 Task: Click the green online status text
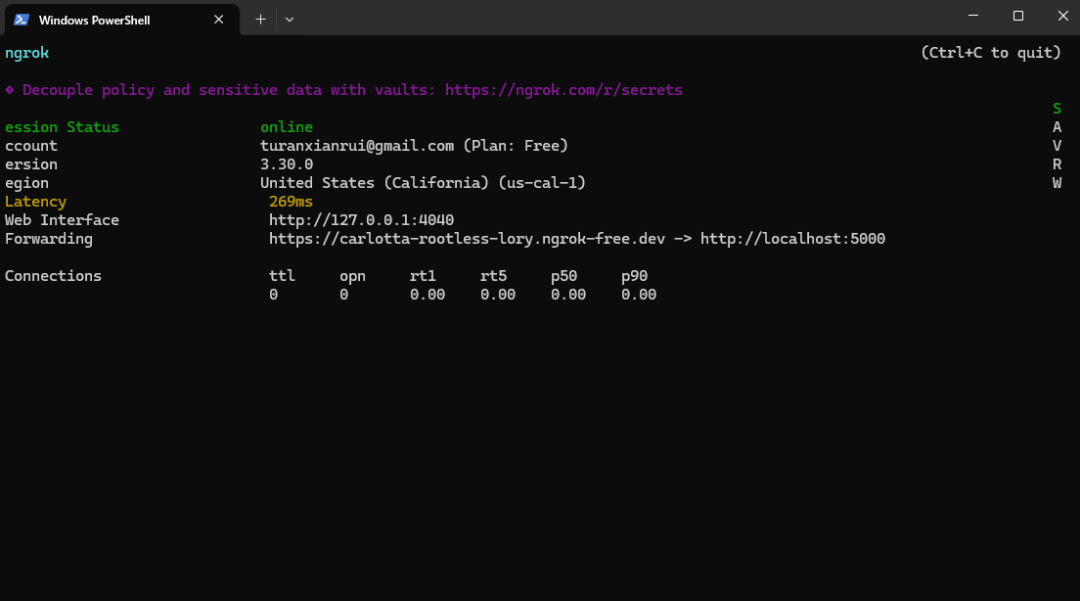[x=286, y=127]
